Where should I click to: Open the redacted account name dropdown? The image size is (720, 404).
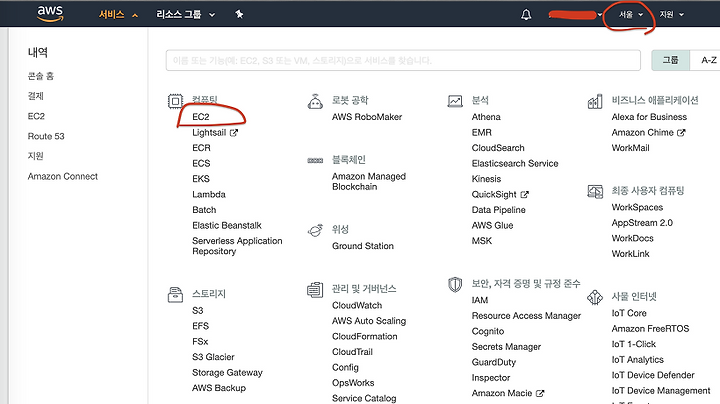coord(575,15)
